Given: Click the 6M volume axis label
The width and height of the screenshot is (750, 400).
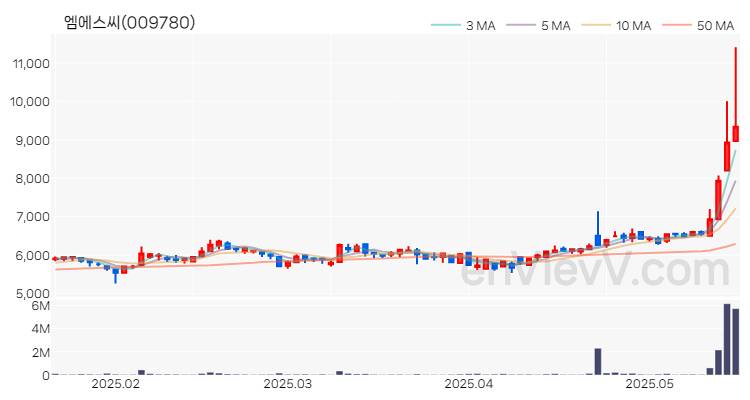Looking at the screenshot, I should click(40, 306).
